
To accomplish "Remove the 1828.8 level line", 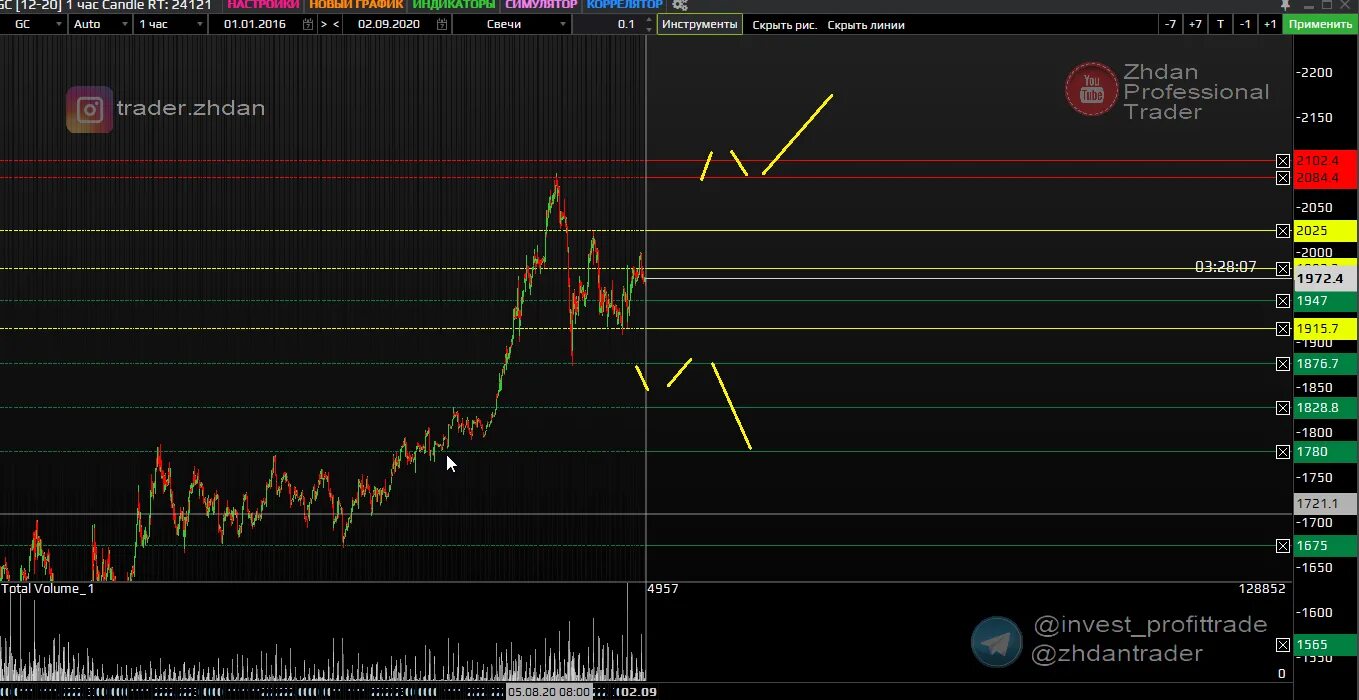I will click(1283, 408).
